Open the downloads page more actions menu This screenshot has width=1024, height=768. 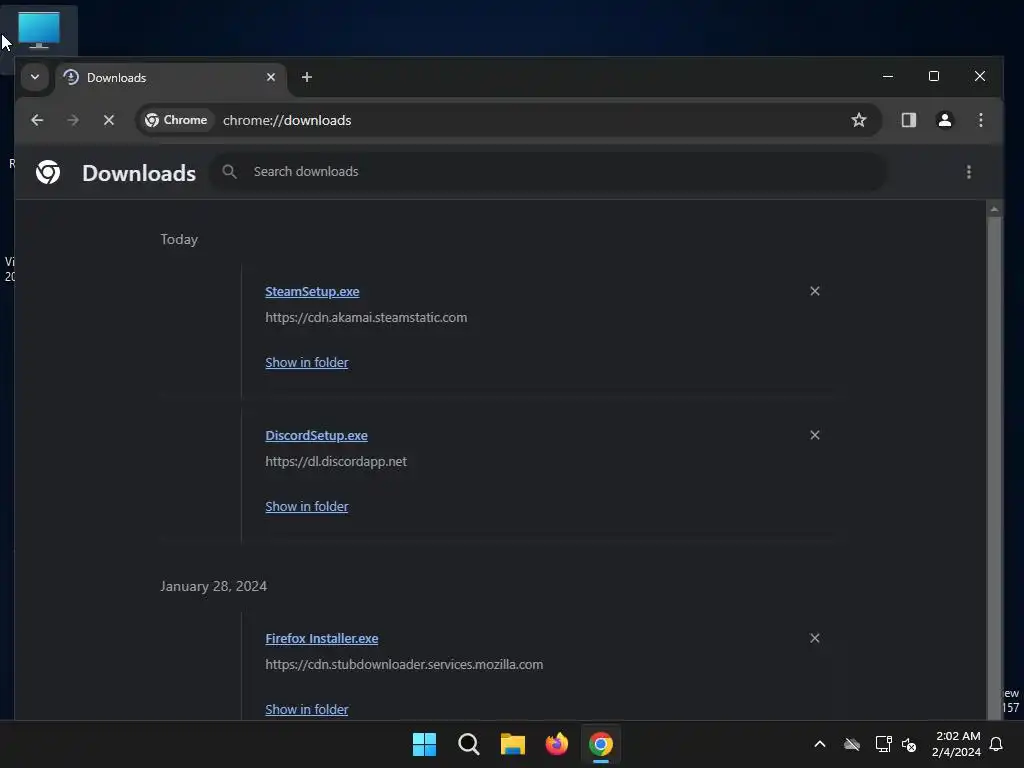tap(968, 172)
